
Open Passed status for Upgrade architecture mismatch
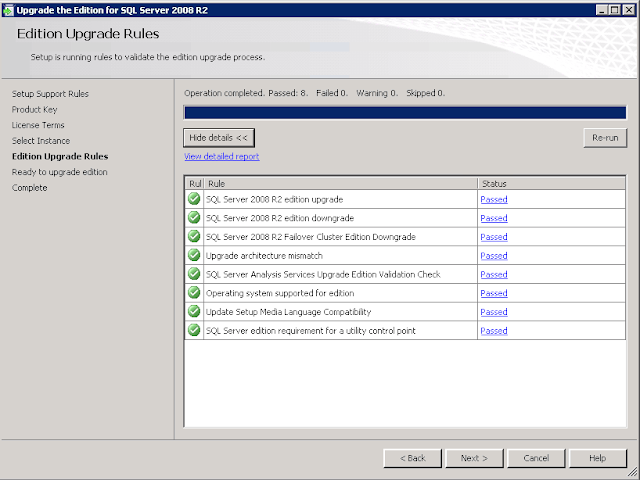click(x=494, y=256)
